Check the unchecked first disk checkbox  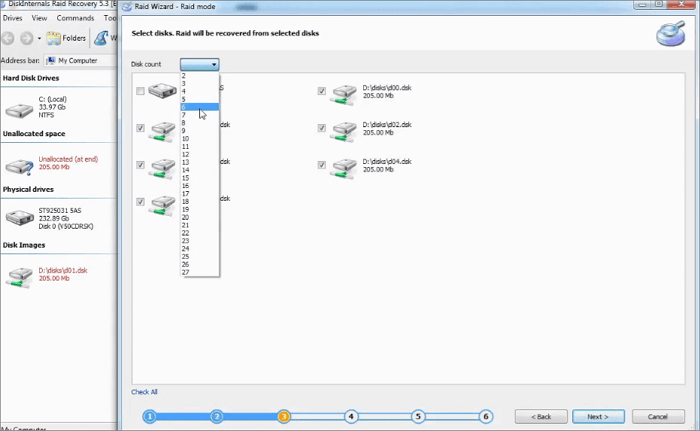[140, 92]
